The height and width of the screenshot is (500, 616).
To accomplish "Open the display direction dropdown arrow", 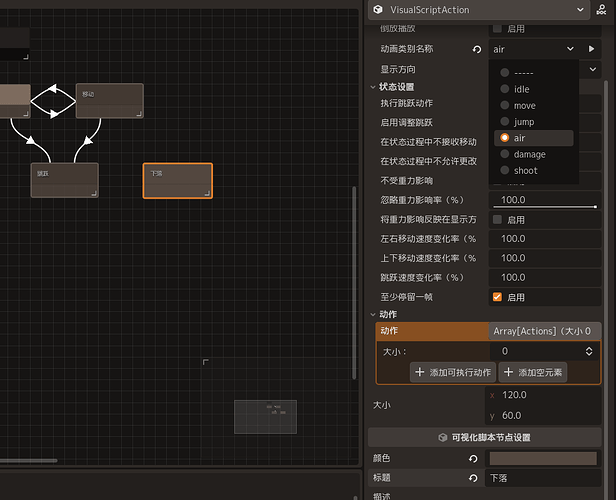I will coord(592,70).
